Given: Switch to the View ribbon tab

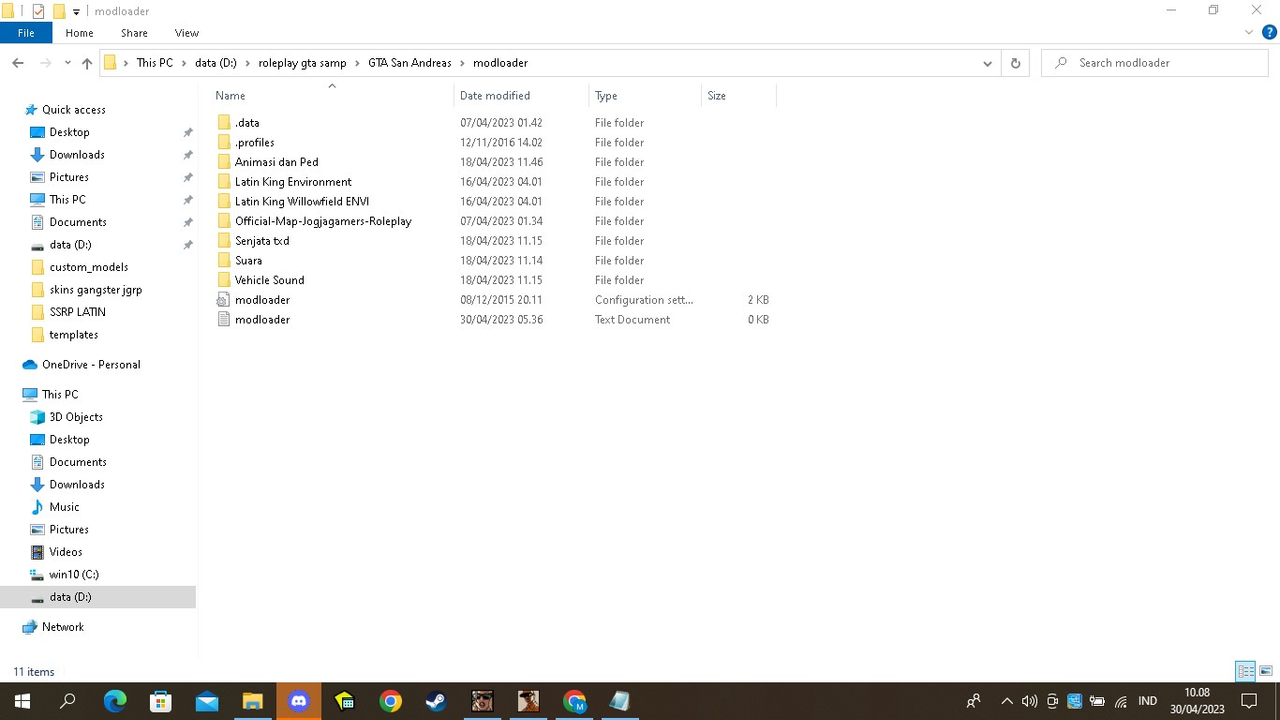Looking at the screenshot, I should (x=187, y=33).
